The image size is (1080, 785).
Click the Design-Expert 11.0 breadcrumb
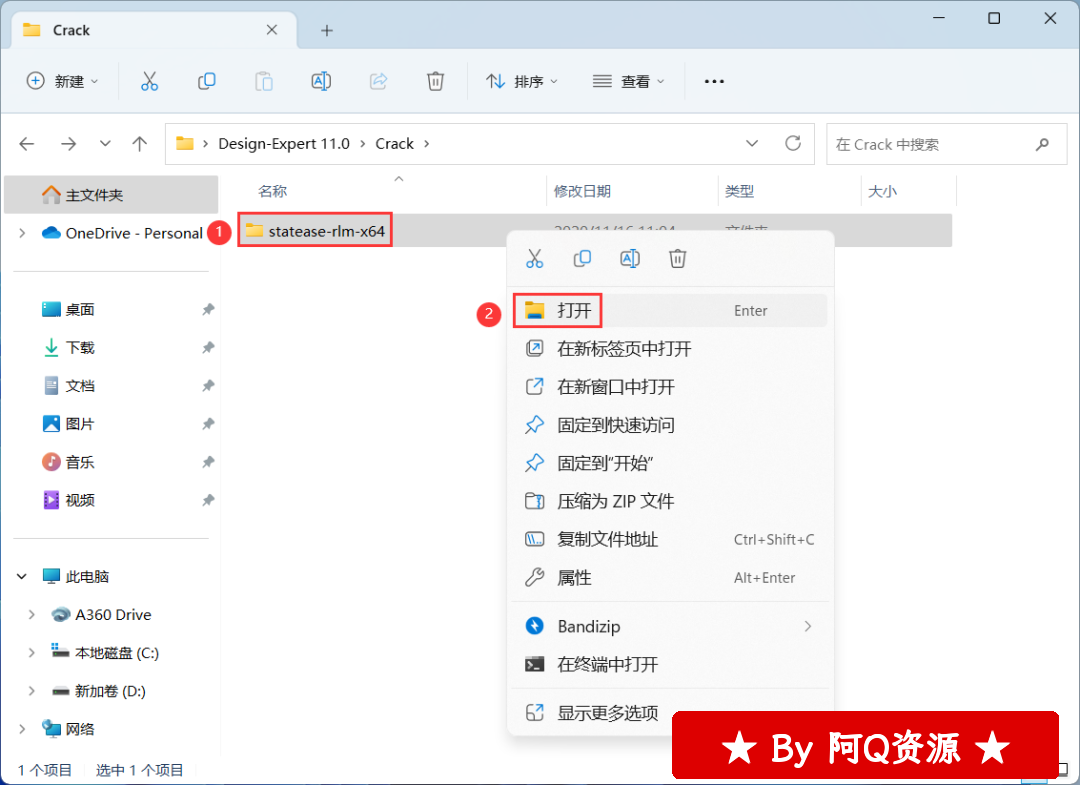(x=284, y=144)
